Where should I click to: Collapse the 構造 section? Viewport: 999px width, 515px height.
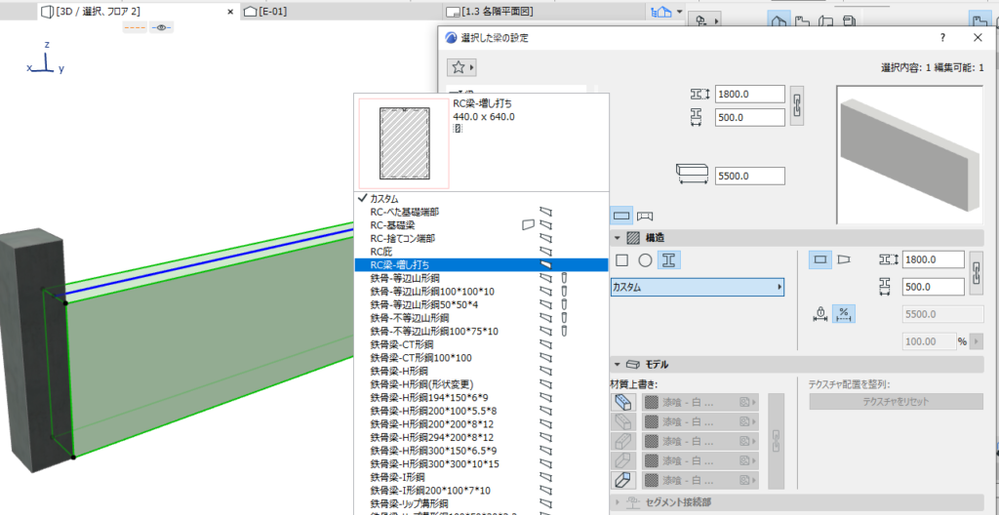[617, 238]
